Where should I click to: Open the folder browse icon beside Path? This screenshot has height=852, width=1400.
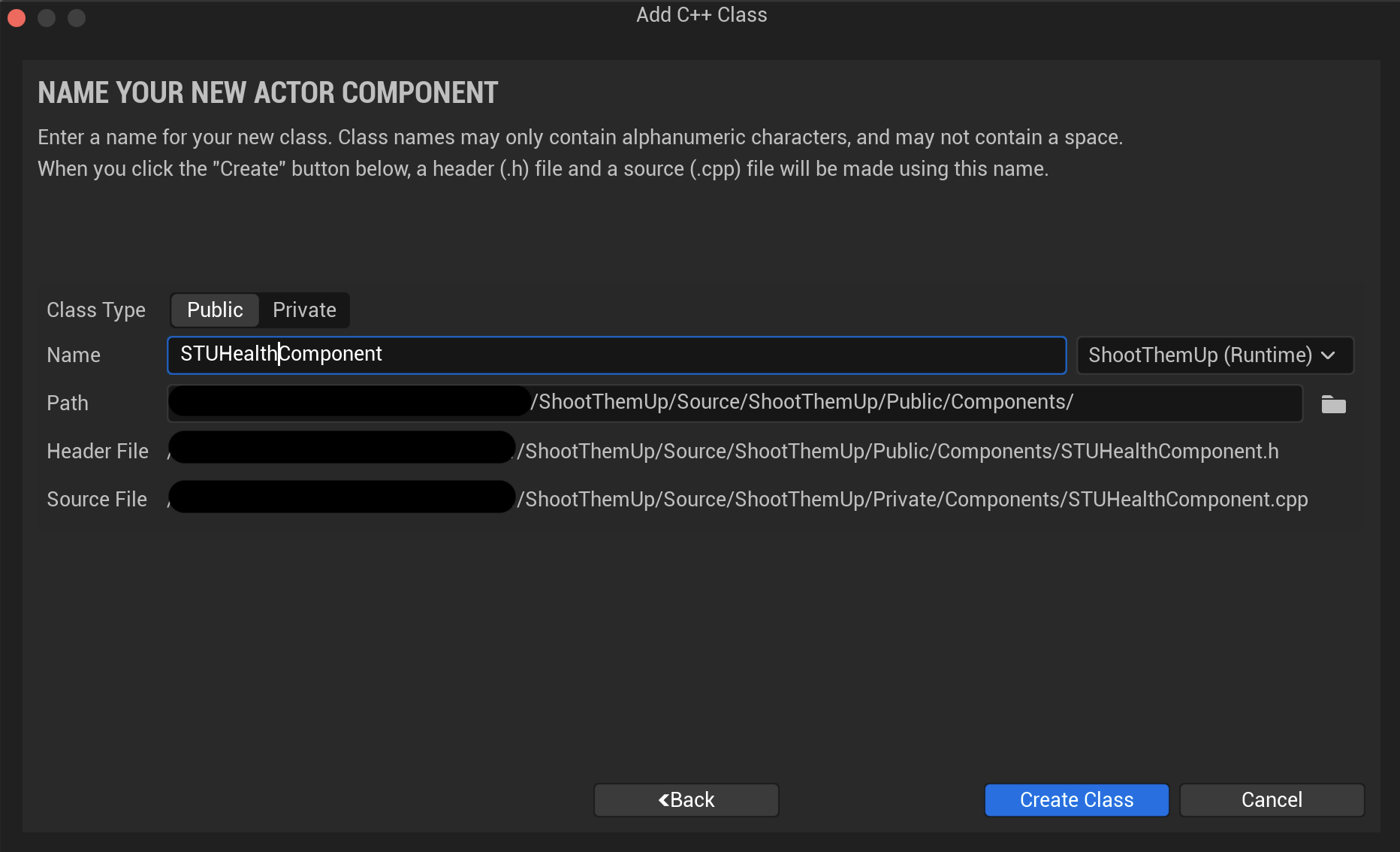tap(1333, 404)
